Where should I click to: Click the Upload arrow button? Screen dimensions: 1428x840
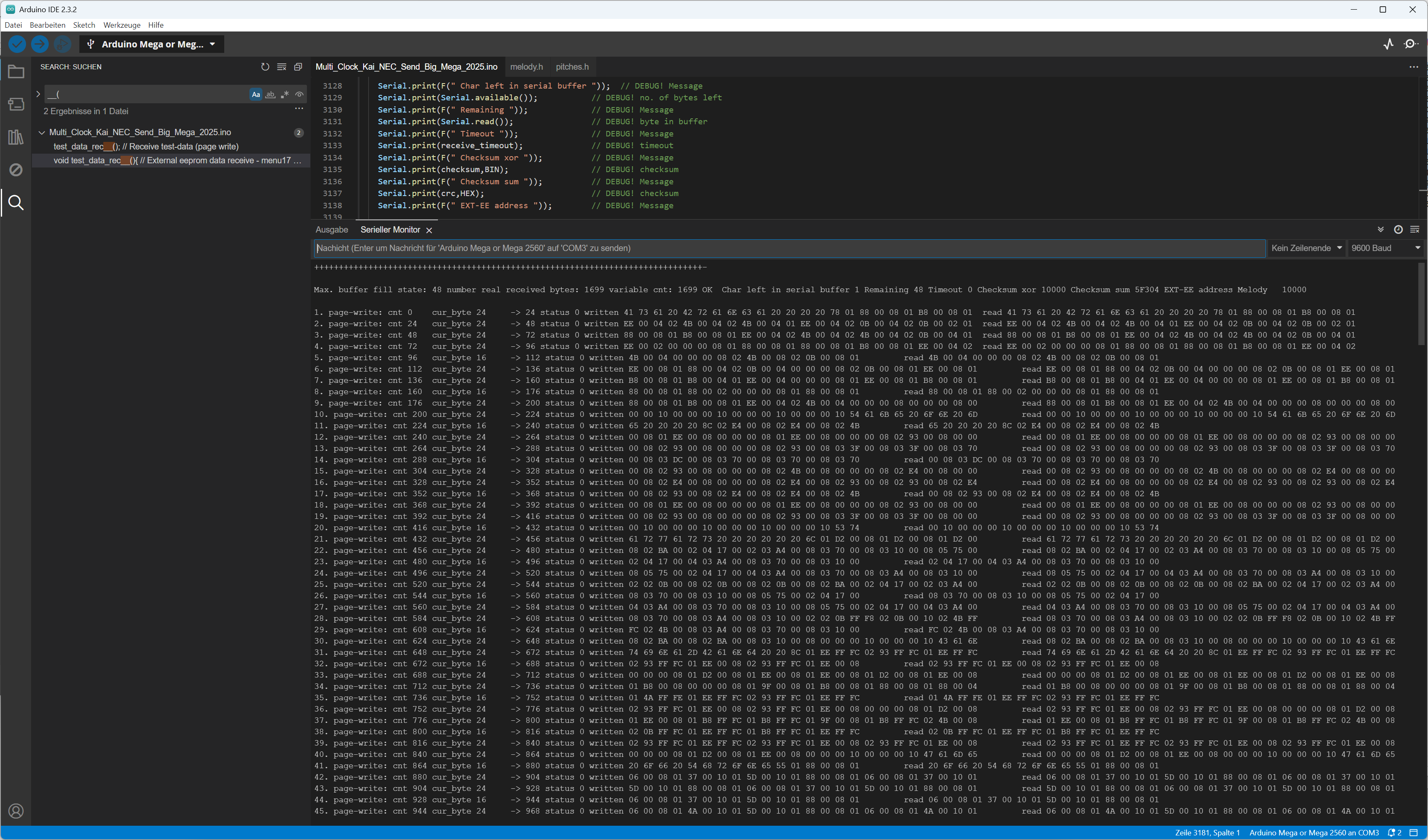(x=39, y=44)
